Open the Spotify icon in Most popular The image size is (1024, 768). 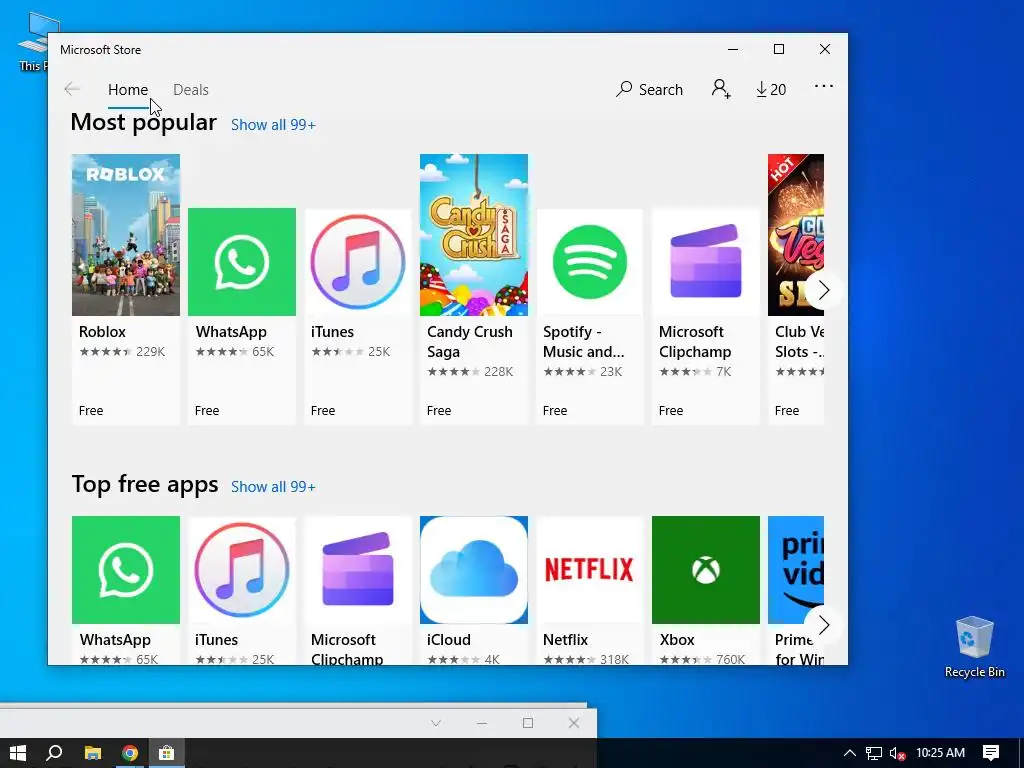(590, 262)
